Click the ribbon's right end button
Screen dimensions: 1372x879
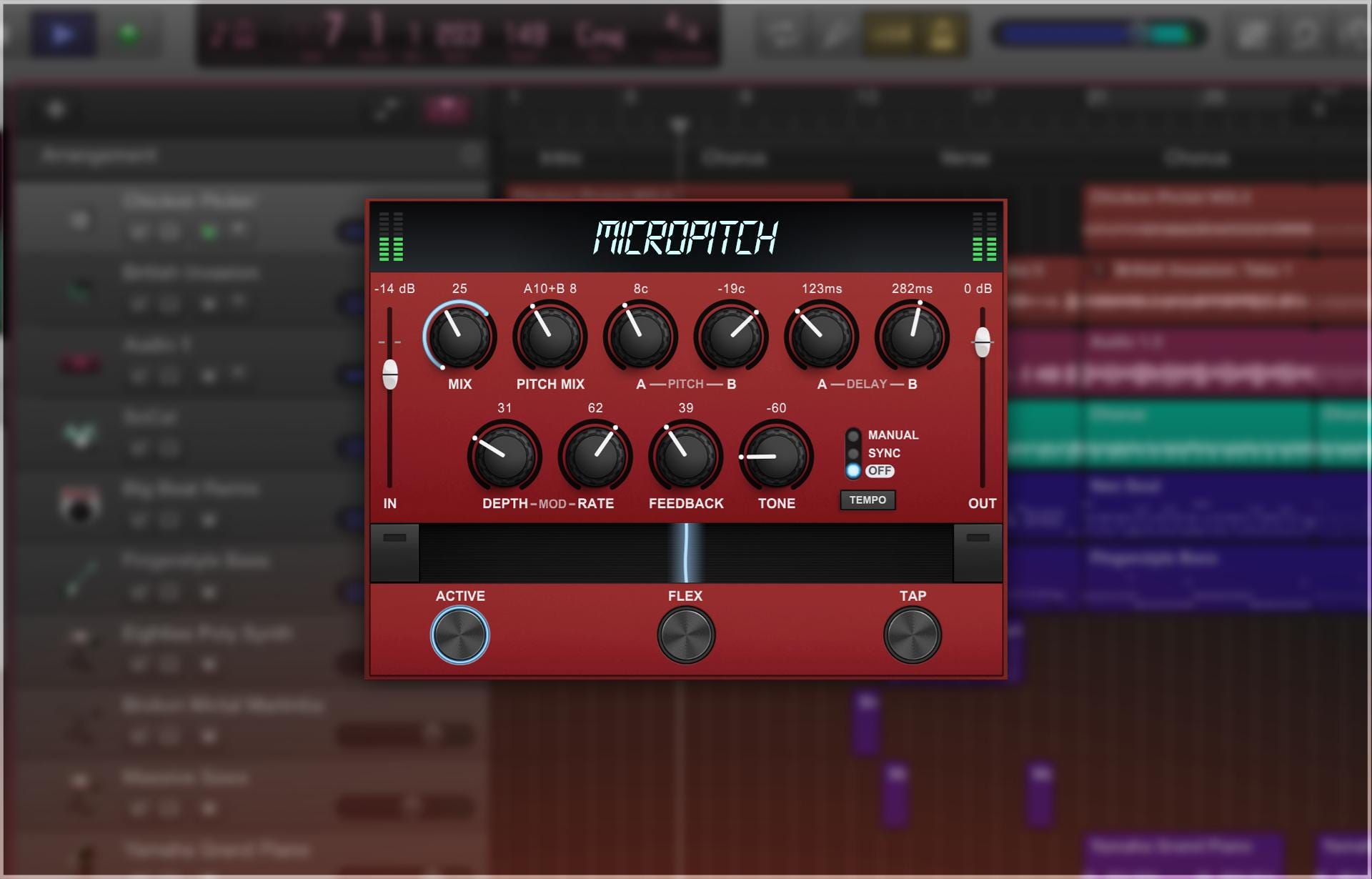coord(978,552)
